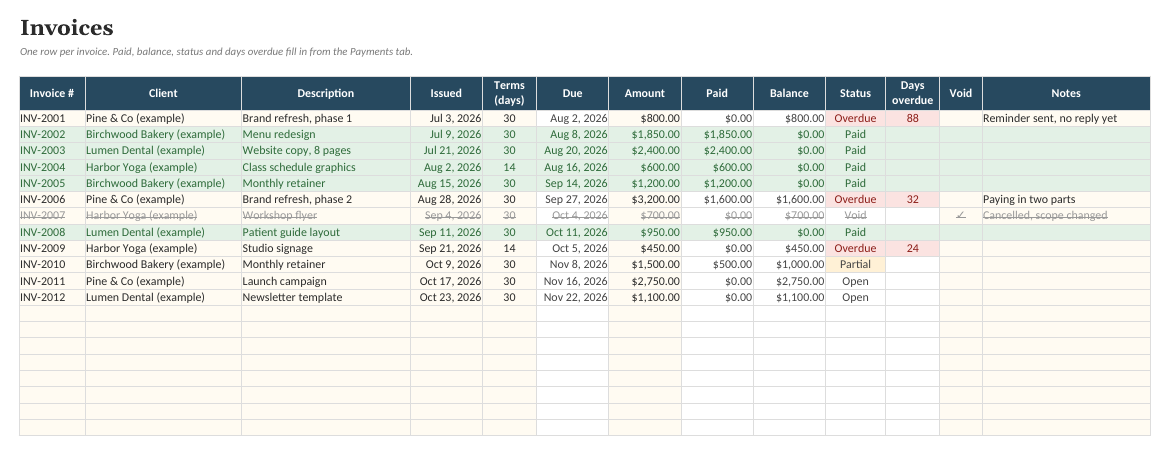Select the Description column header
This screenshot has height=454, width=1169.
326,93
